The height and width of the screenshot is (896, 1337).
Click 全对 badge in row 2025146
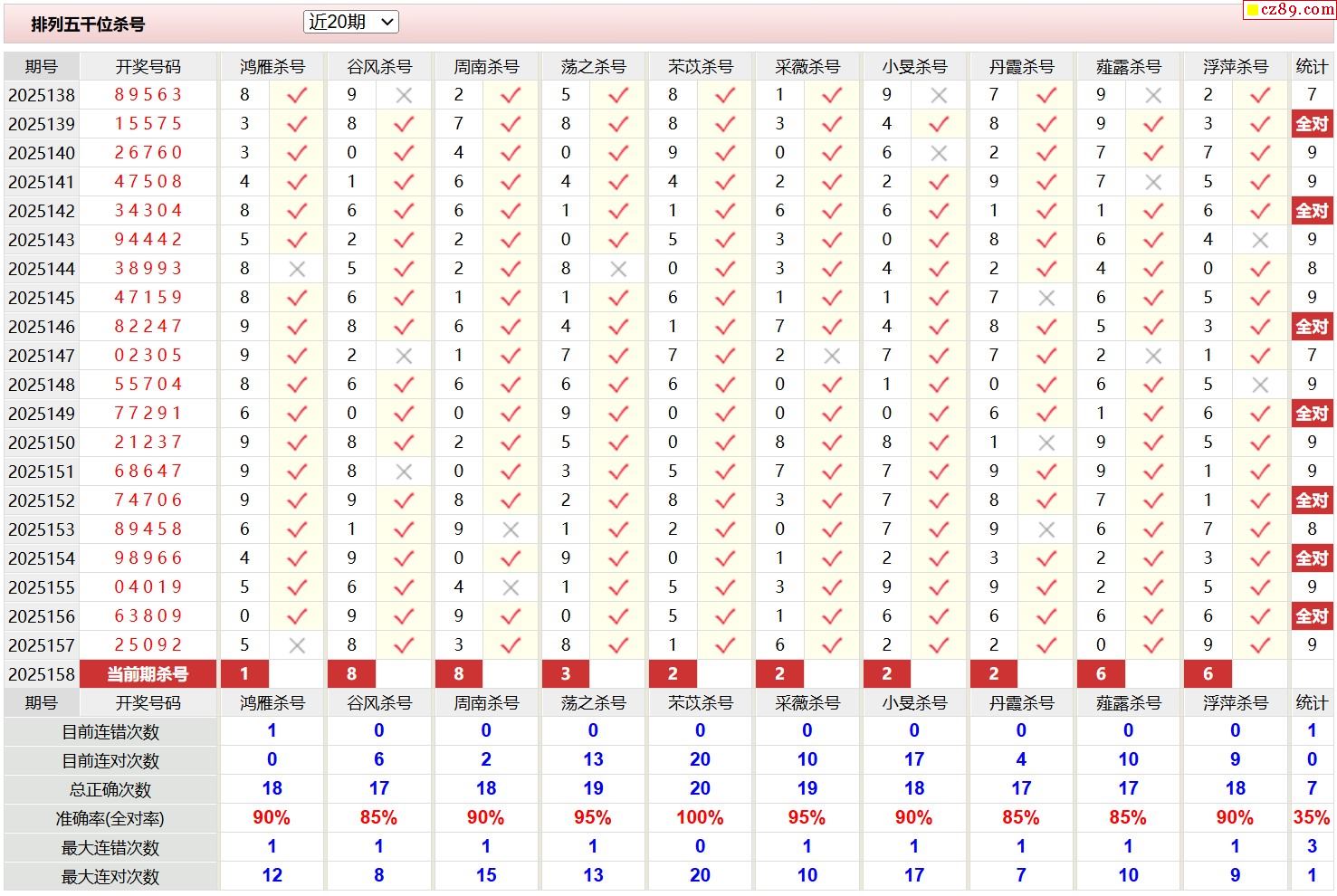tap(1312, 327)
